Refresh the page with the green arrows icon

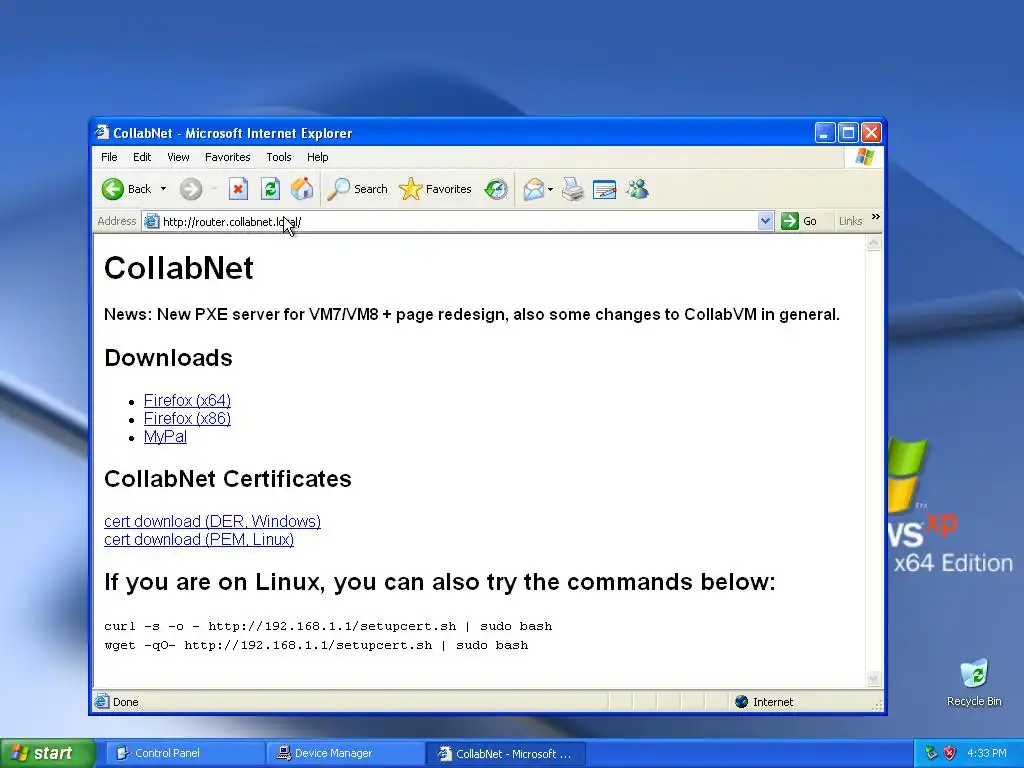pos(270,189)
